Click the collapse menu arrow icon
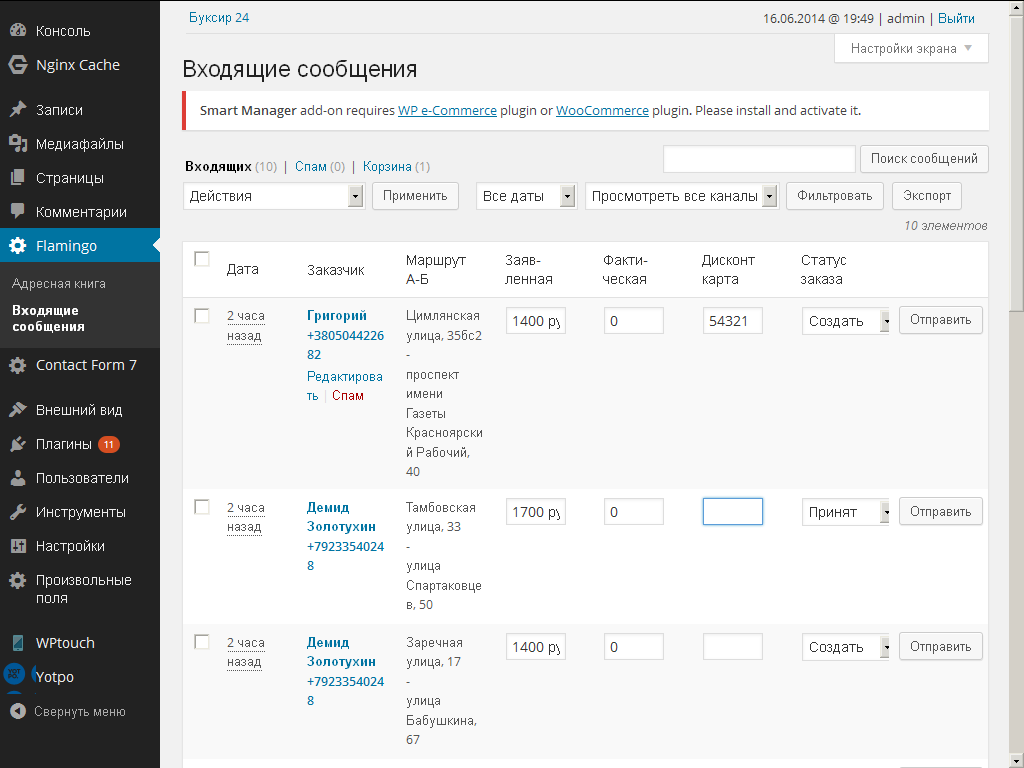 pyautogui.click(x=18, y=711)
